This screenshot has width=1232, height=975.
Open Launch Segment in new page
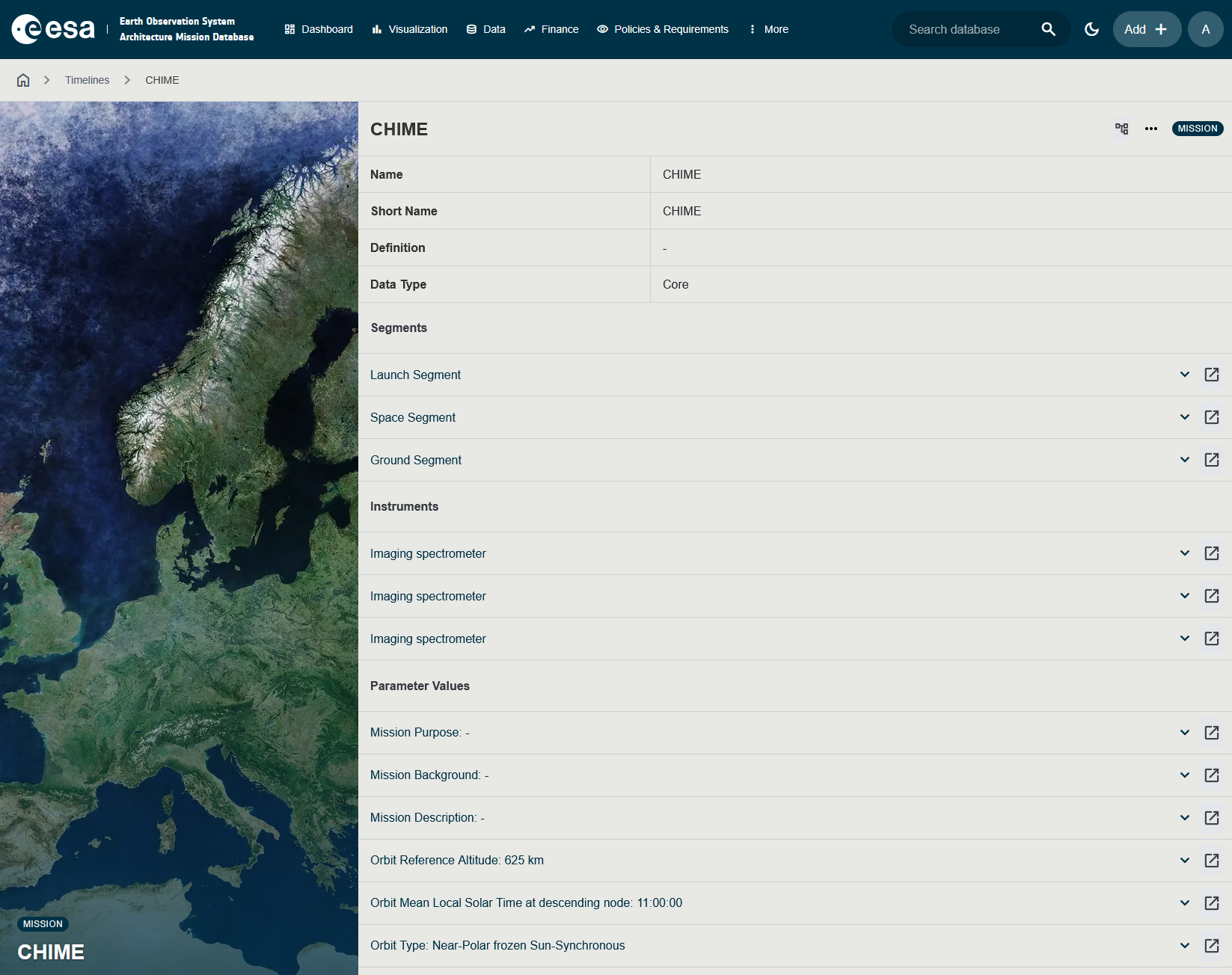coord(1212,375)
